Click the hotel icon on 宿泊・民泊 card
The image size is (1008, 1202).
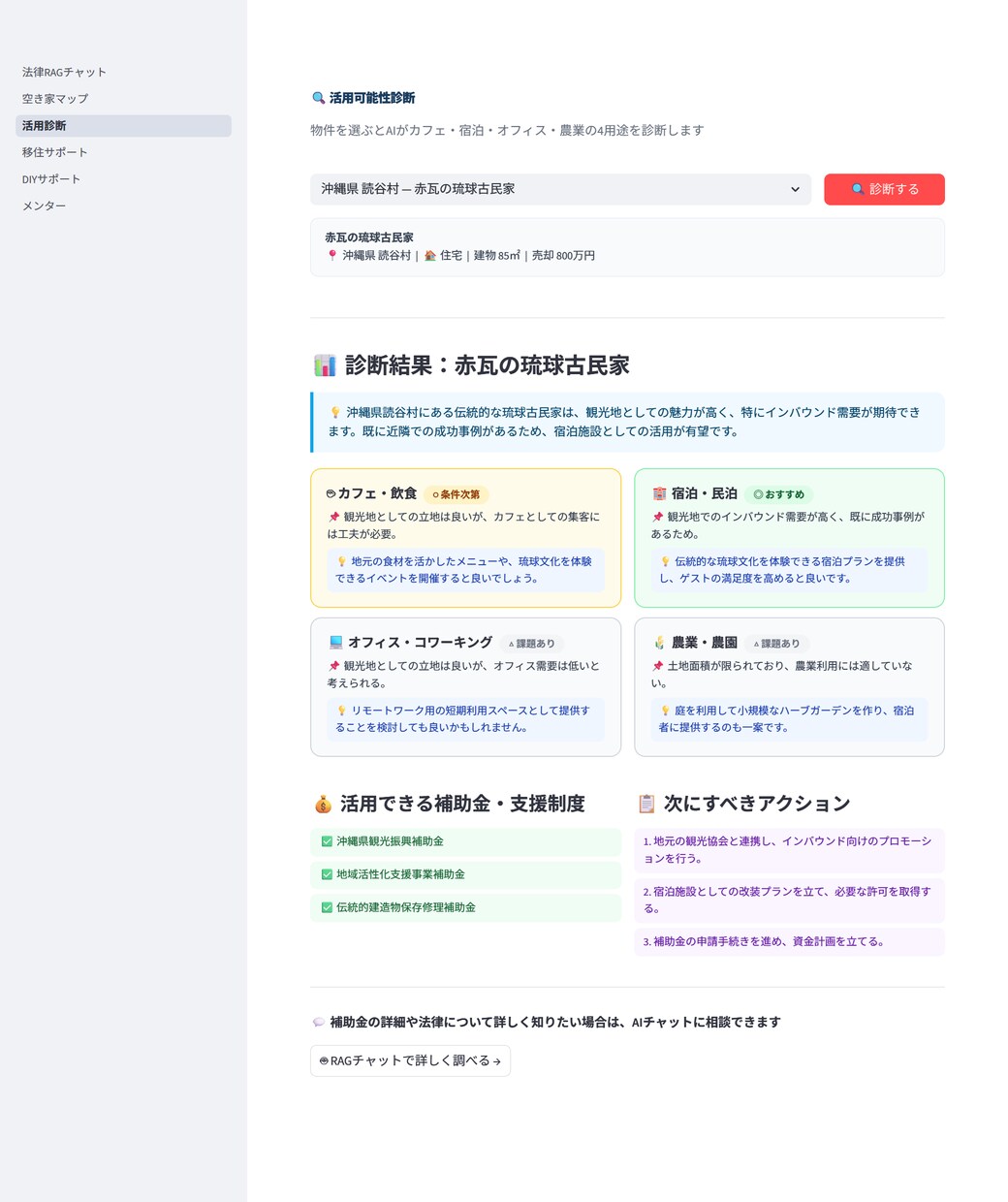click(659, 494)
